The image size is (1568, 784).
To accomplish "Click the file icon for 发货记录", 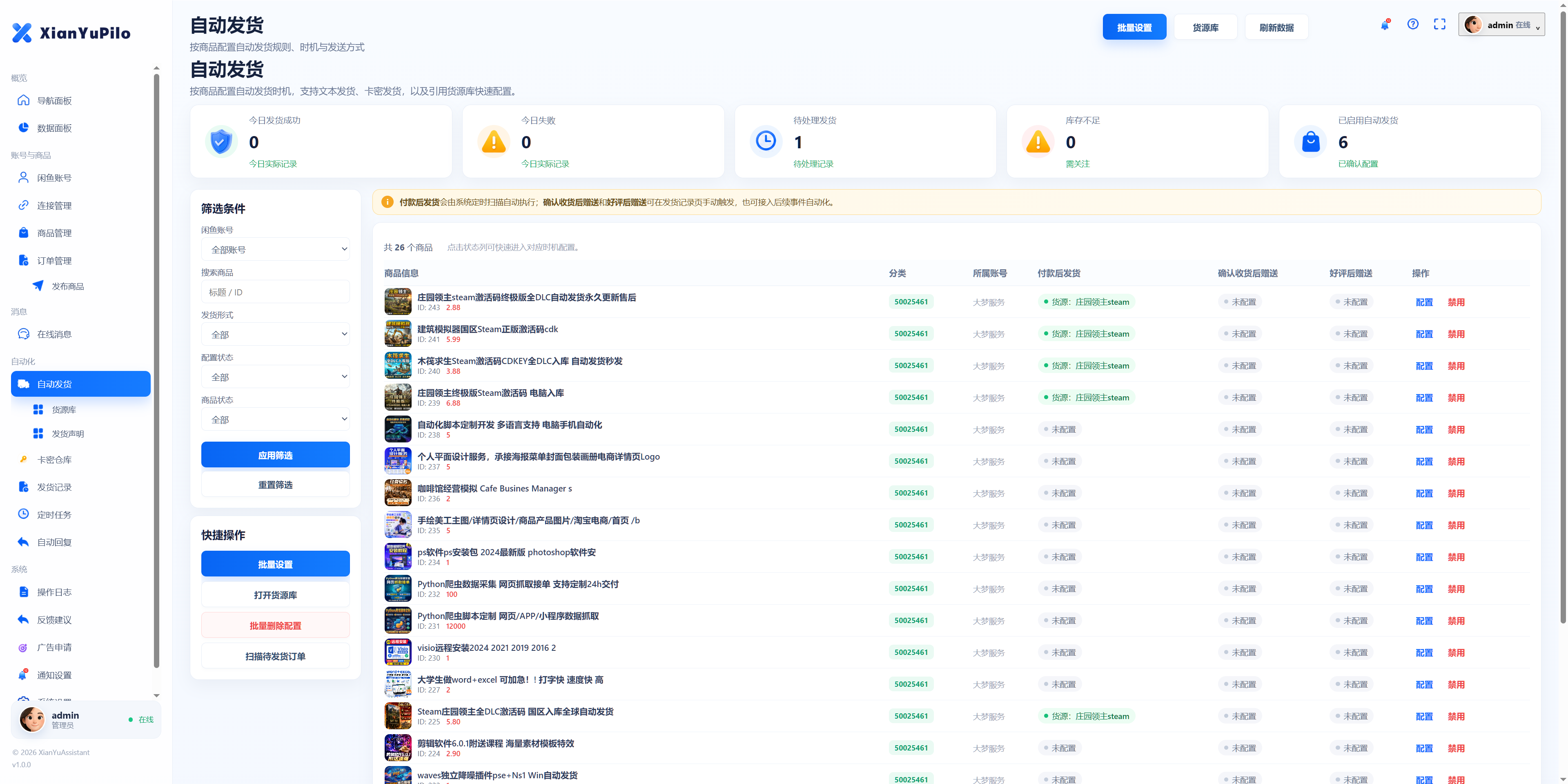I will click(23, 487).
